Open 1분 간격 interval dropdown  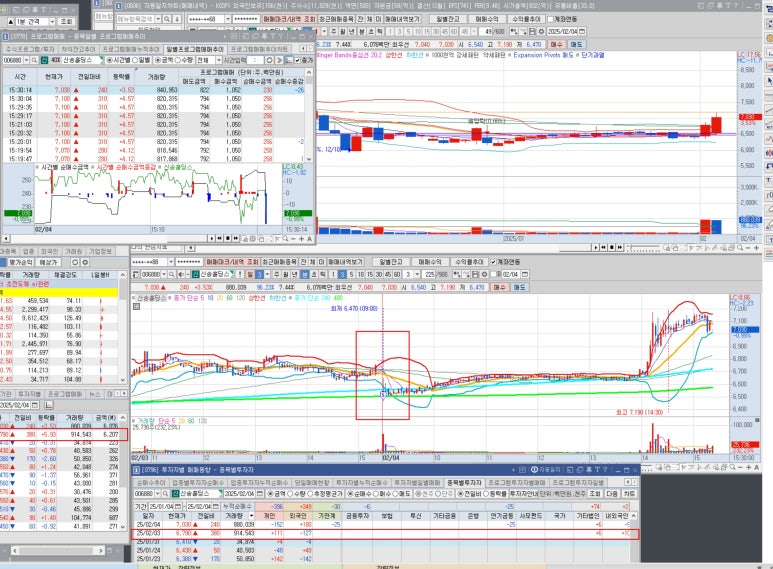(x=52, y=22)
